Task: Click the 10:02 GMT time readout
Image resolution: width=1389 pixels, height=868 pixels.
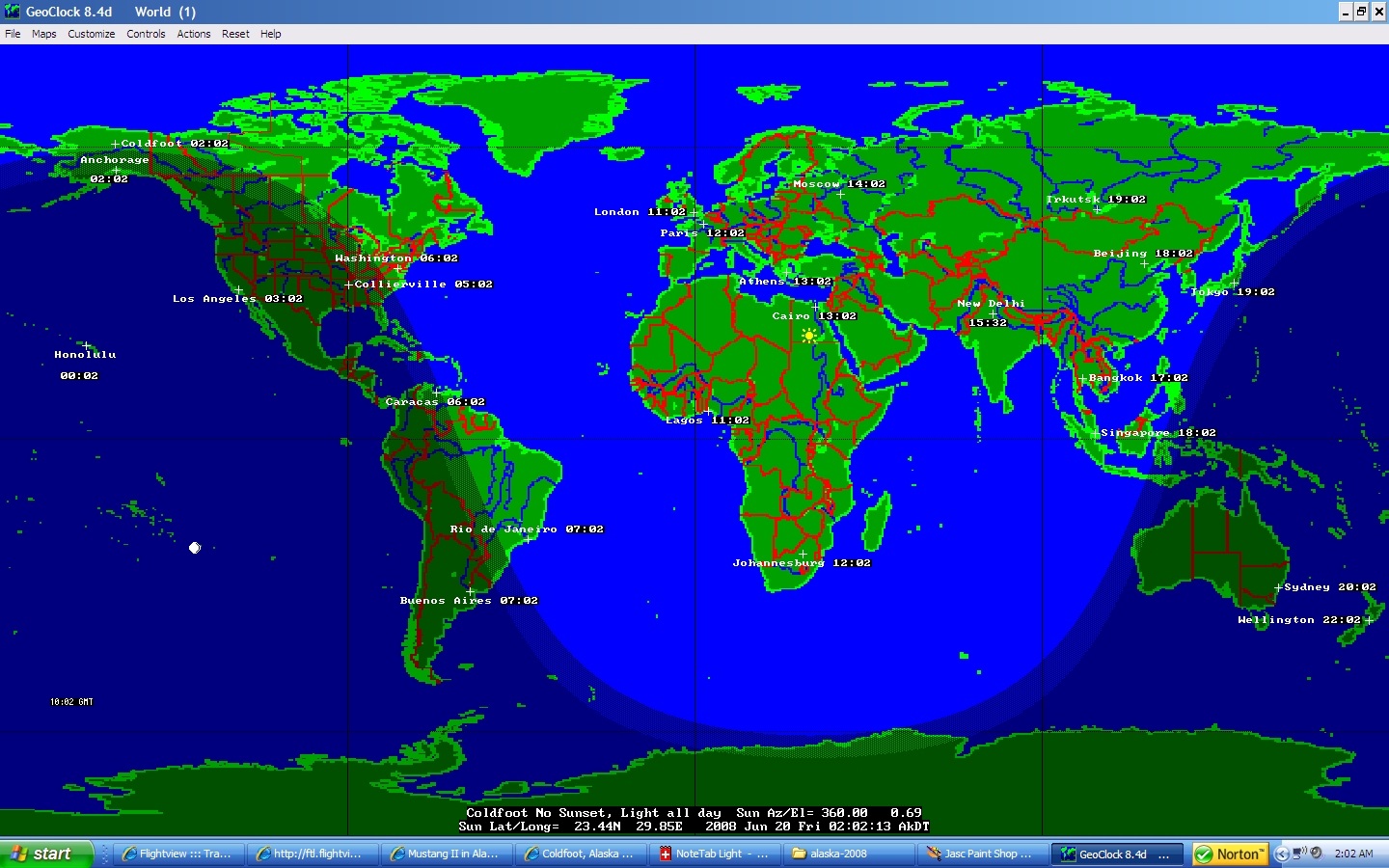Action: coord(71,702)
